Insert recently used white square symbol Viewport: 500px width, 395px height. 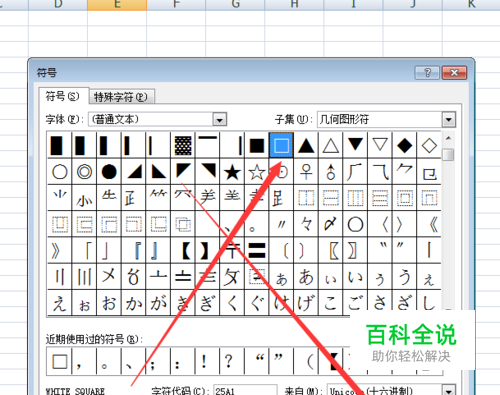(60, 361)
